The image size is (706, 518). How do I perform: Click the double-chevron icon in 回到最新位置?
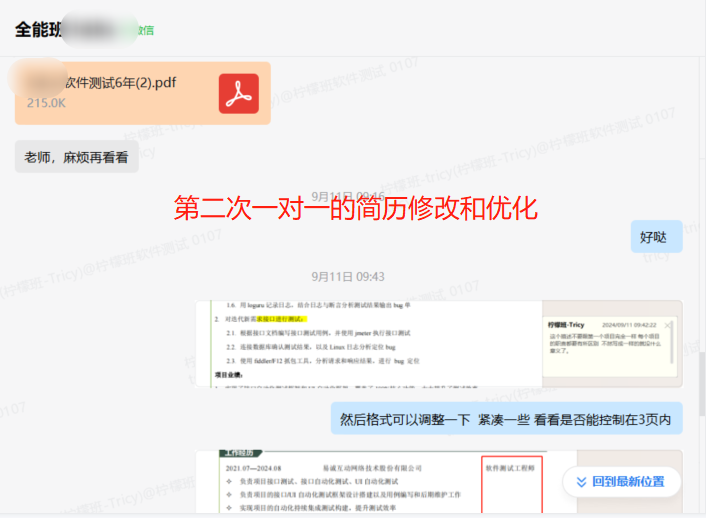580,481
